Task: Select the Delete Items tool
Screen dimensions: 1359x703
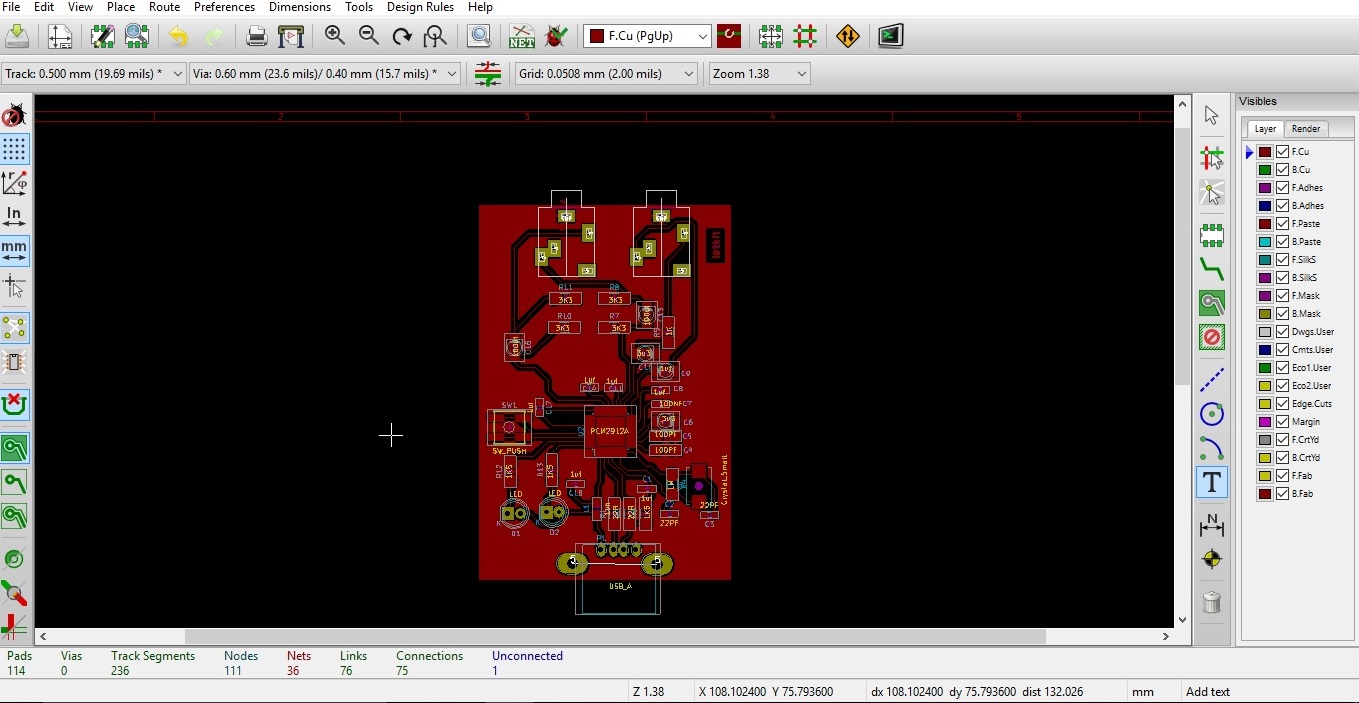Action: 1211,603
